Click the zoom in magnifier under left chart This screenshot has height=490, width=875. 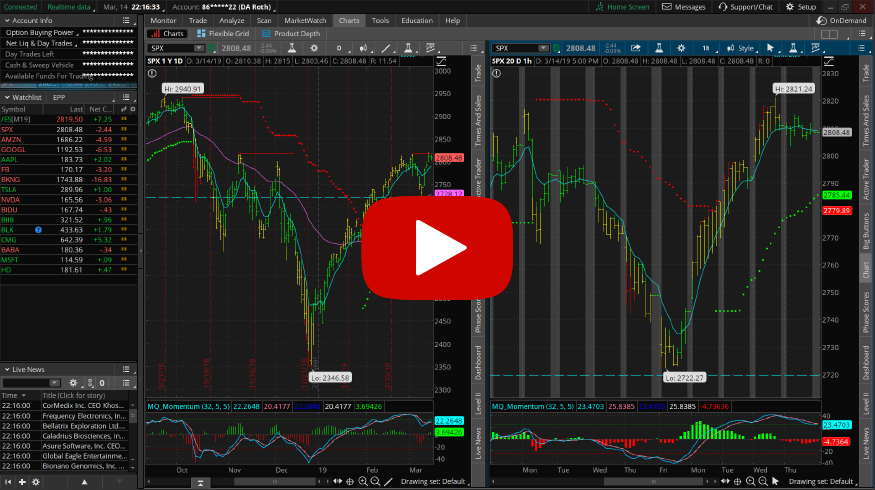pyautogui.click(x=363, y=481)
